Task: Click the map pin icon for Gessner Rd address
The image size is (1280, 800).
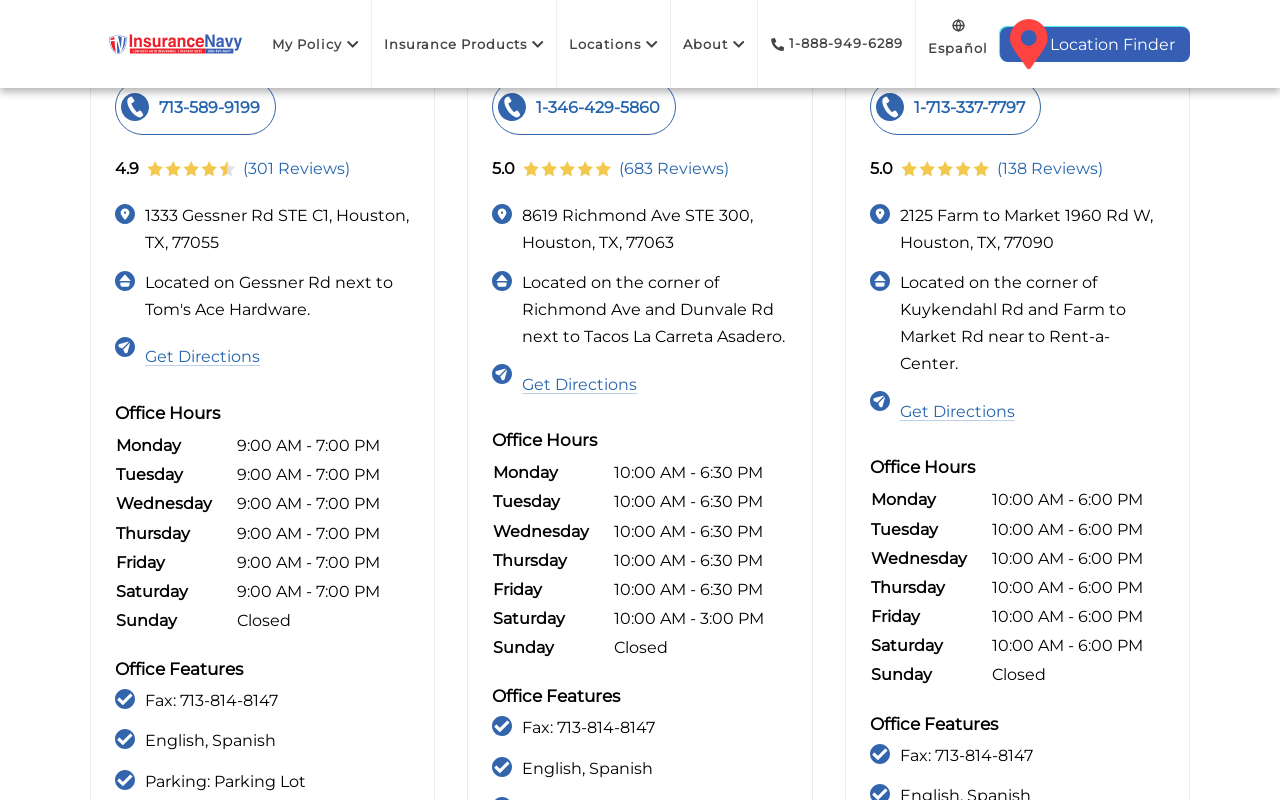Action: (x=125, y=214)
